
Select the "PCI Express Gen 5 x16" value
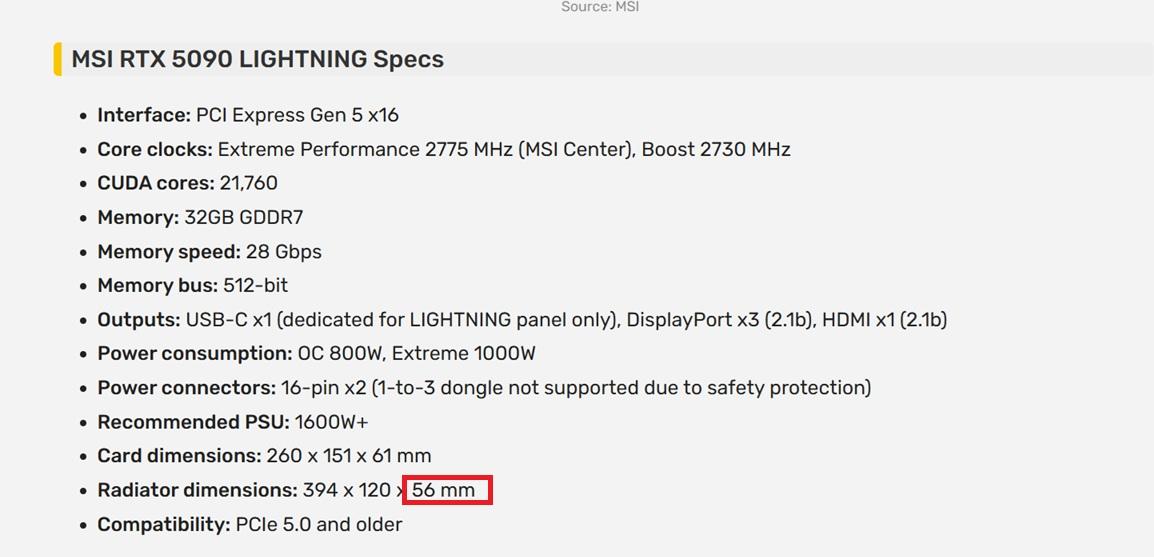[x=297, y=115]
